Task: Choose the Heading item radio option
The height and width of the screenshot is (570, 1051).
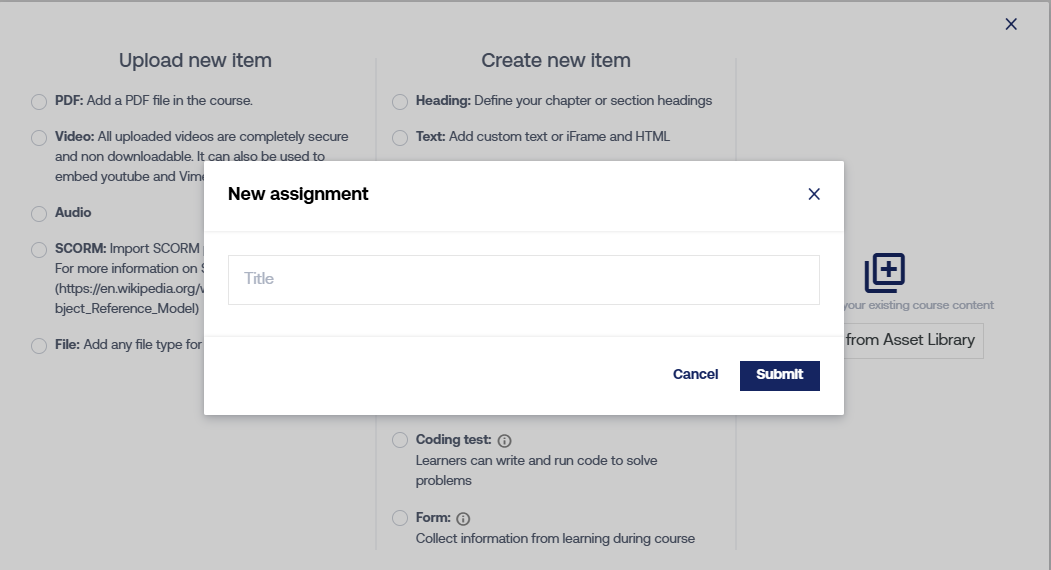Action: pos(400,101)
